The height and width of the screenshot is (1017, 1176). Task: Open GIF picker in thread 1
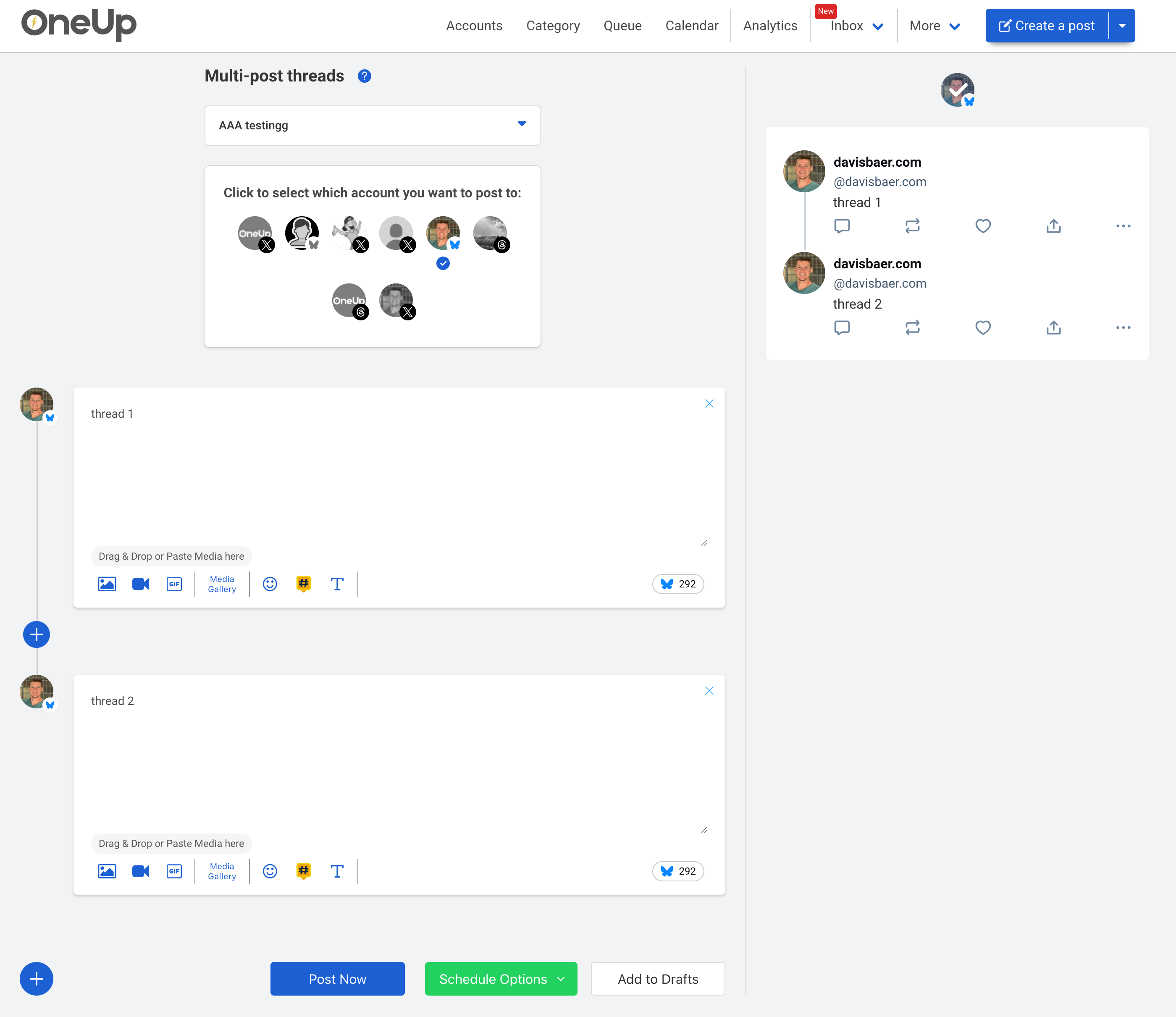pyautogui.click(x=174, y=584)
